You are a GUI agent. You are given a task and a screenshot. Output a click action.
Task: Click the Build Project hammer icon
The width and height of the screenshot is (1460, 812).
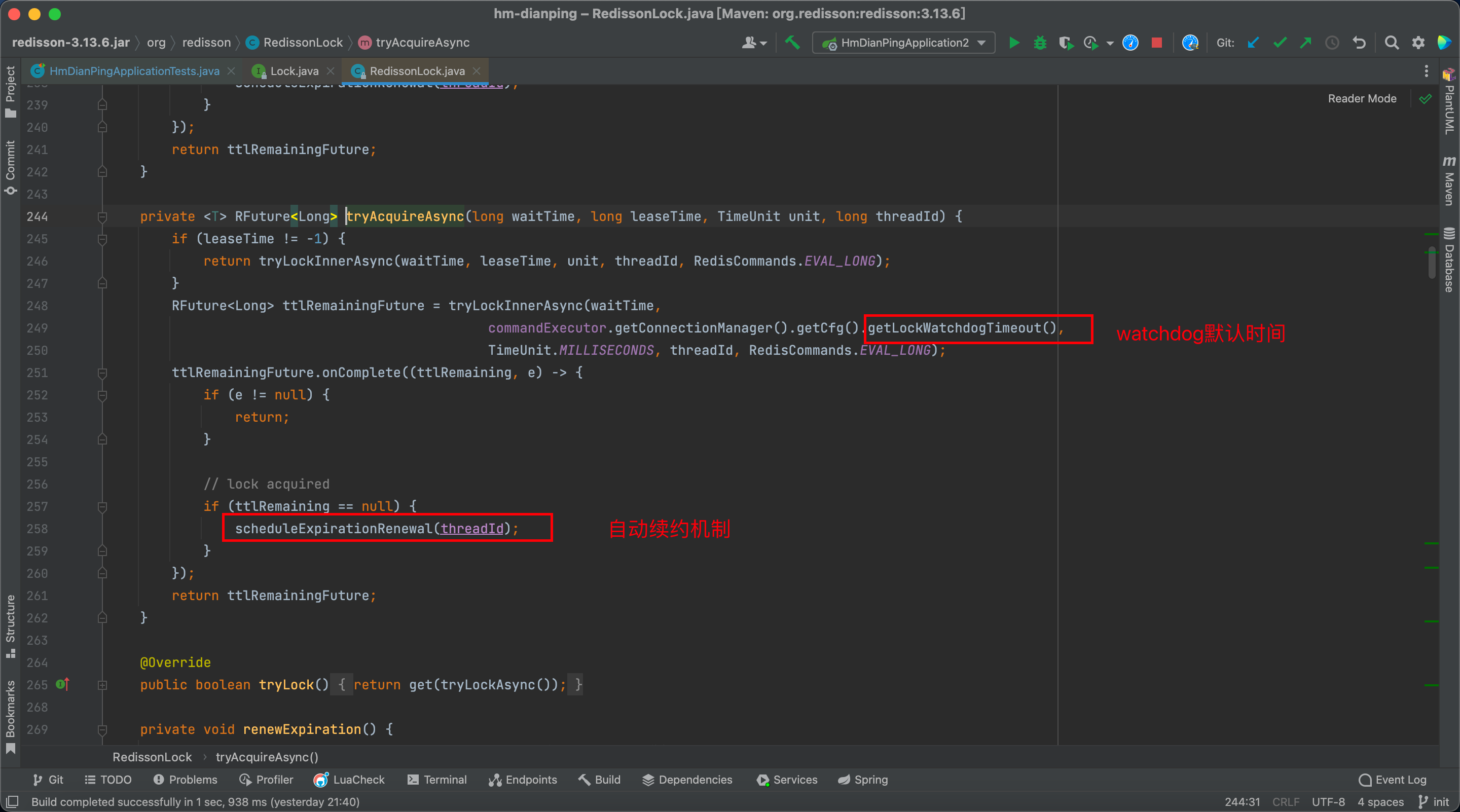(792, 43)
